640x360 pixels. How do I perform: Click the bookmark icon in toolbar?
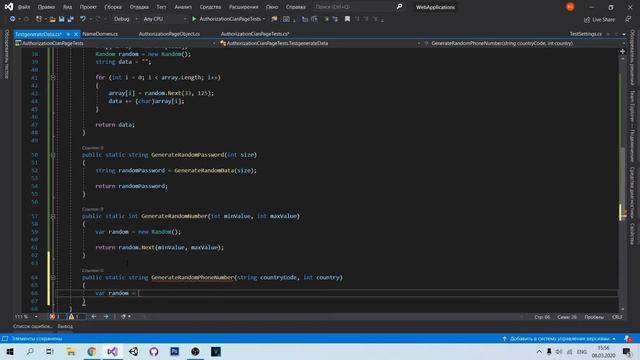pyautogui.click(x=347, y=19)
